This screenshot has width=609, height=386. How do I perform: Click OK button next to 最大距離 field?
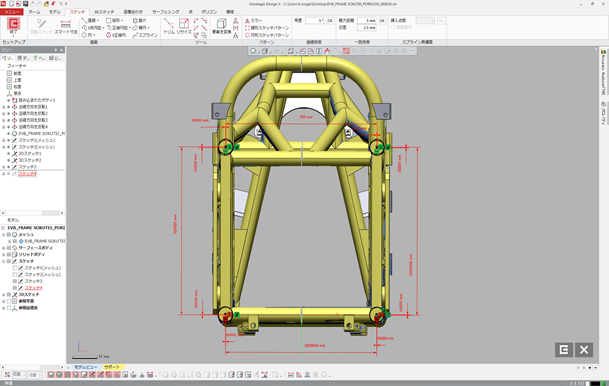[x=382, y=20]
